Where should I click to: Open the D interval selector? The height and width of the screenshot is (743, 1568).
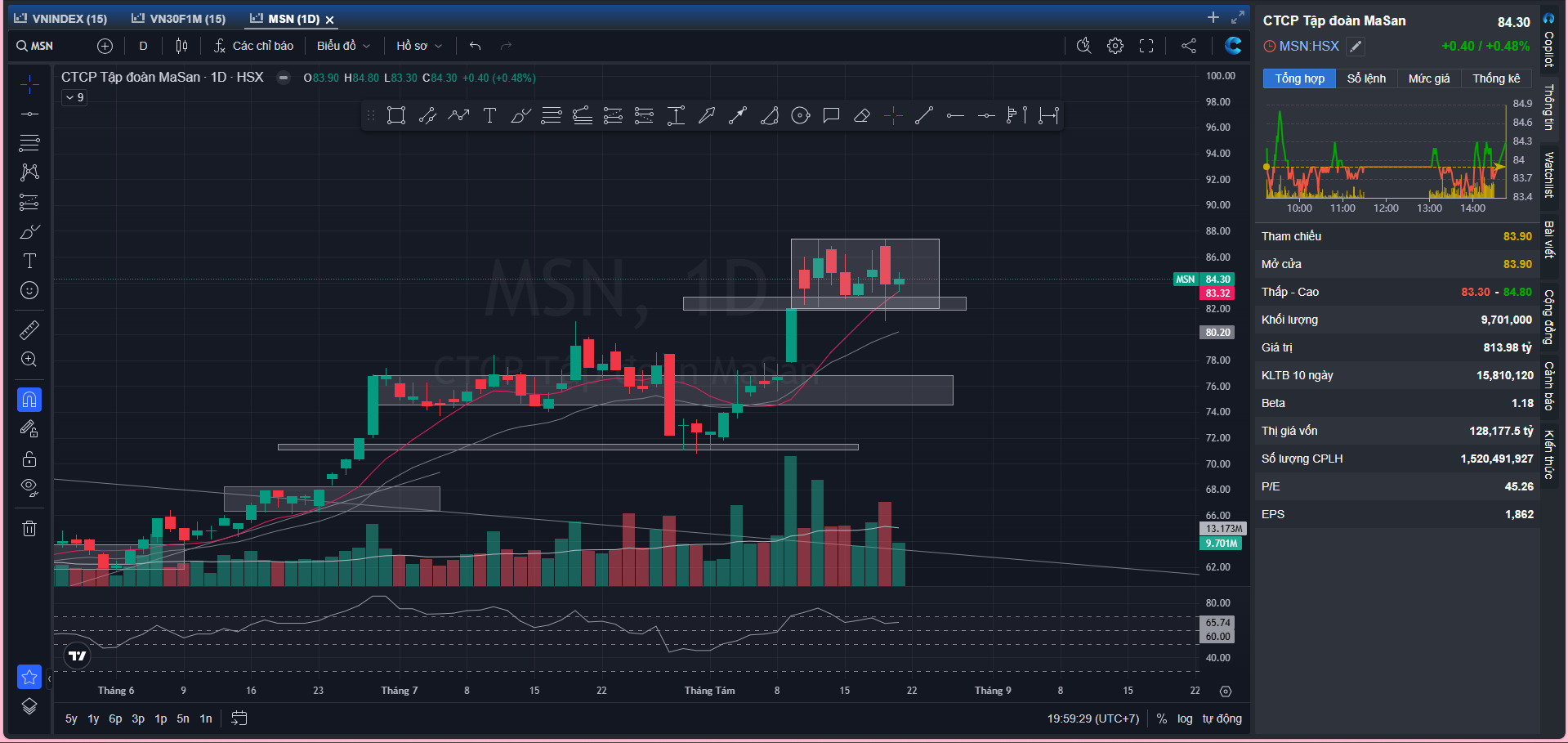[x=143, y=46]
